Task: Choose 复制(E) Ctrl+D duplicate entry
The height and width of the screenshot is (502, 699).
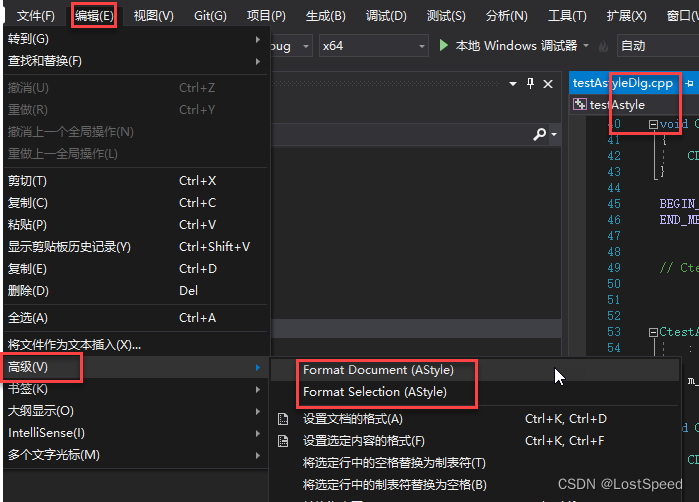Action: (135, 269)
